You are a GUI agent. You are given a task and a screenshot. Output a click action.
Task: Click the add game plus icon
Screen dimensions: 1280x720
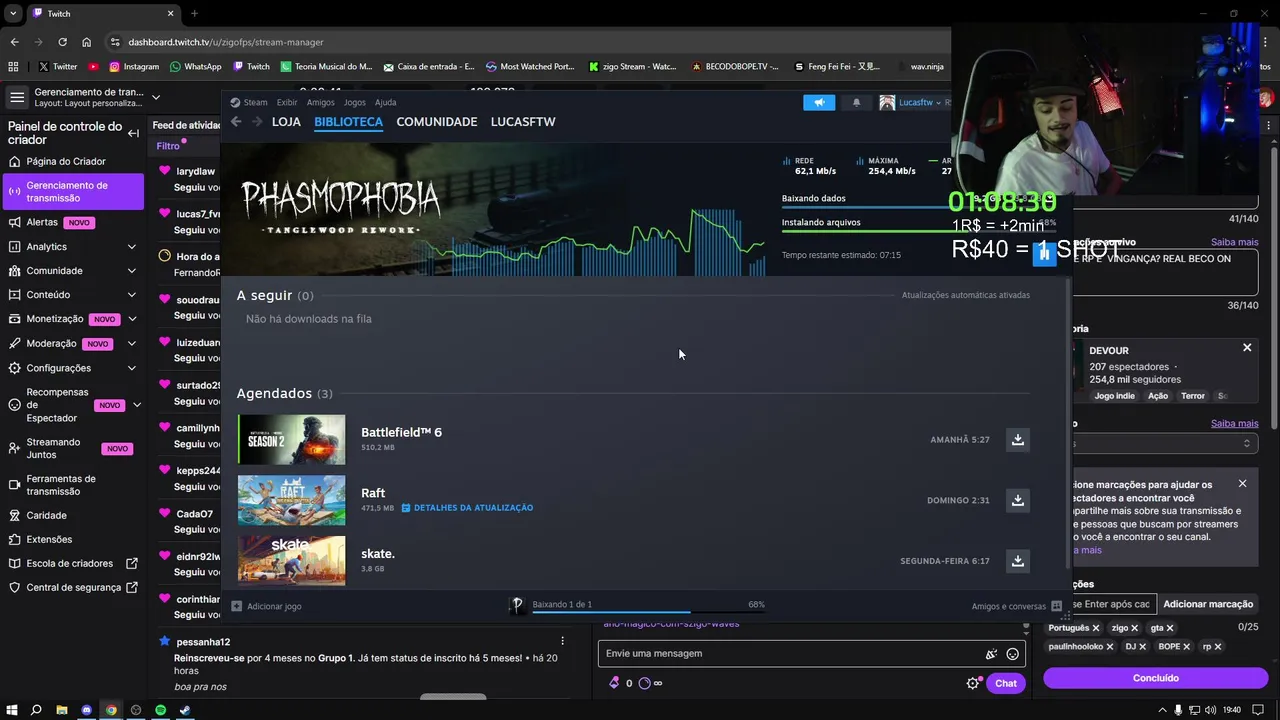tap(237, 606)
